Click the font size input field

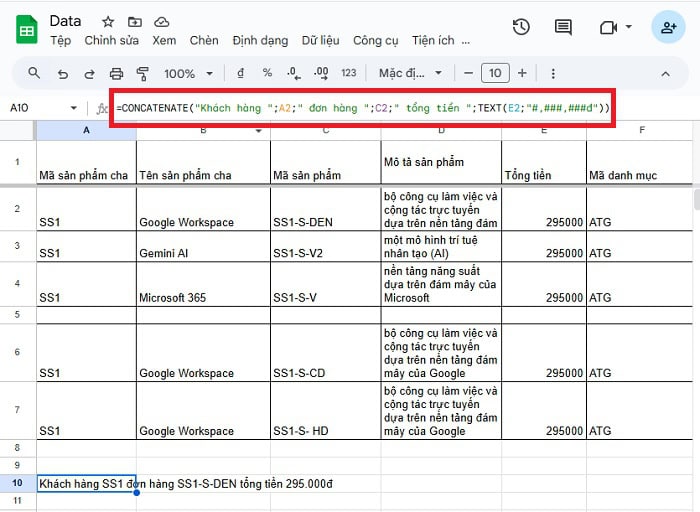pos(495,73)
